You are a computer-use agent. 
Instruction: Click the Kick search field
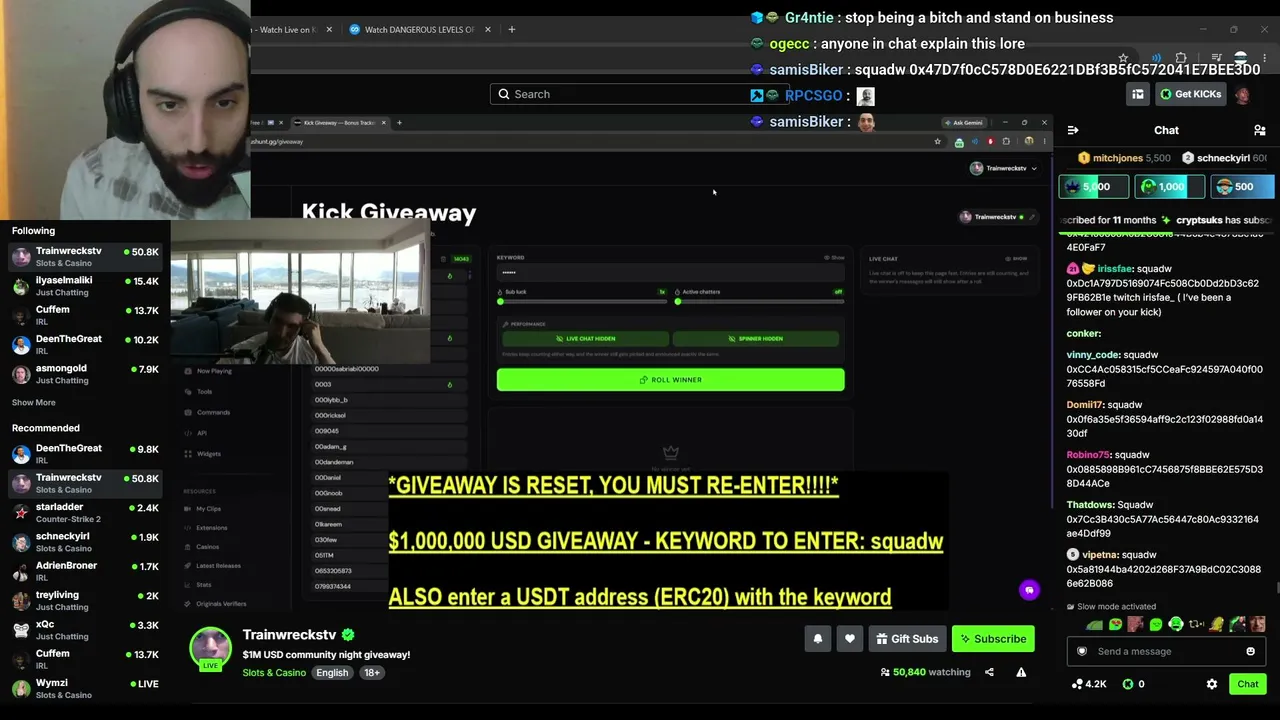coord(638,94)
